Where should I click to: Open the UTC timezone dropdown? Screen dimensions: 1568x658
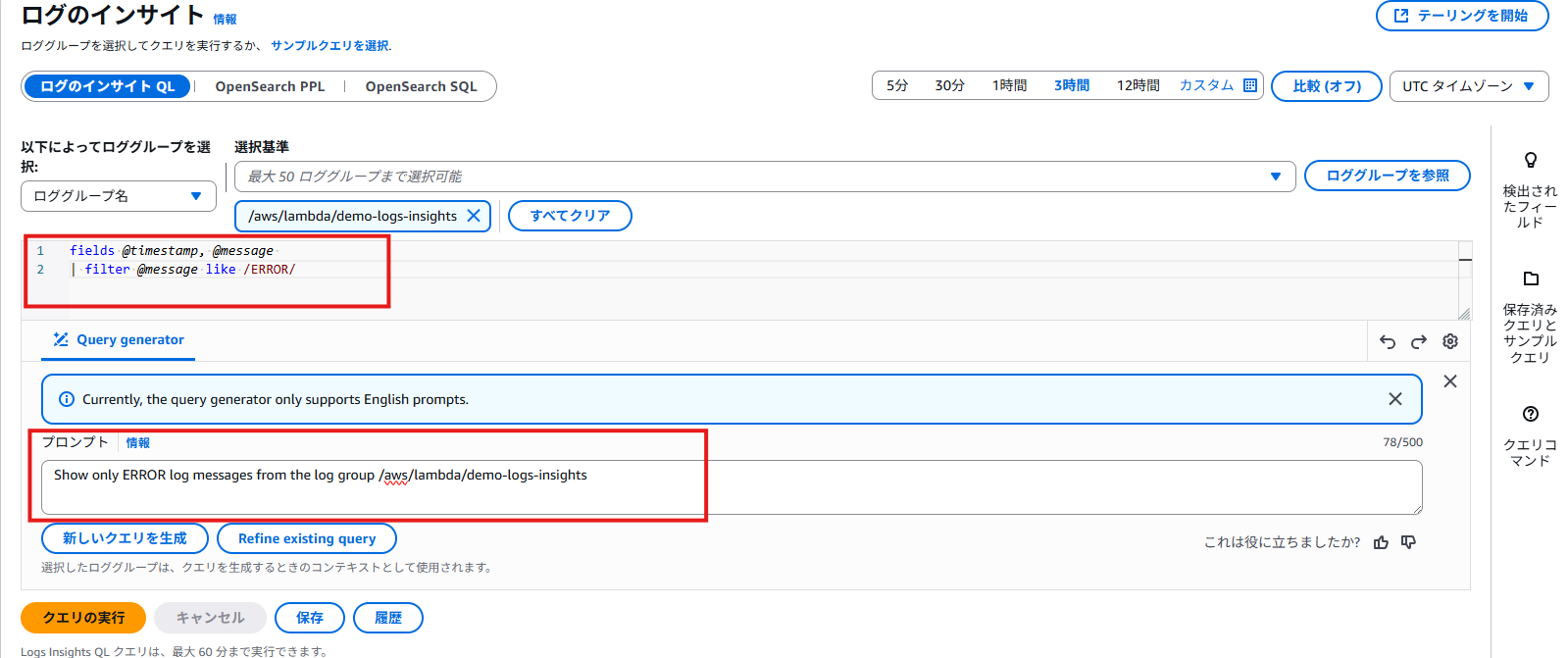(x=1468, y=86)
